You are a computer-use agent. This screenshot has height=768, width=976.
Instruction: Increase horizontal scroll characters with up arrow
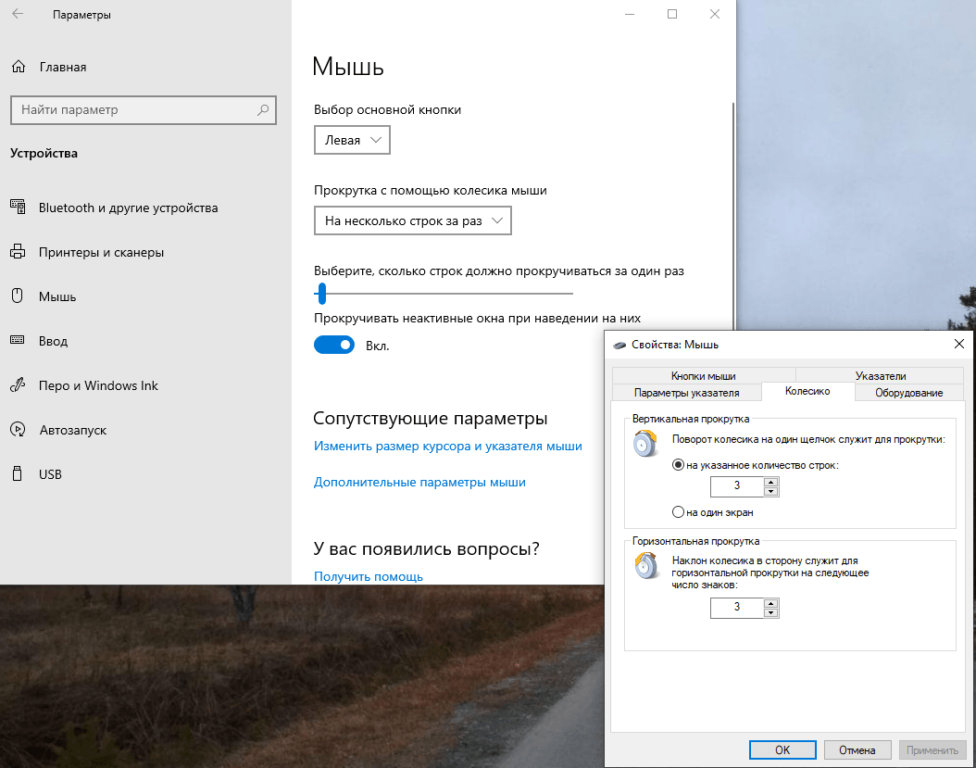pyautogui.click(x=771, y=603)
